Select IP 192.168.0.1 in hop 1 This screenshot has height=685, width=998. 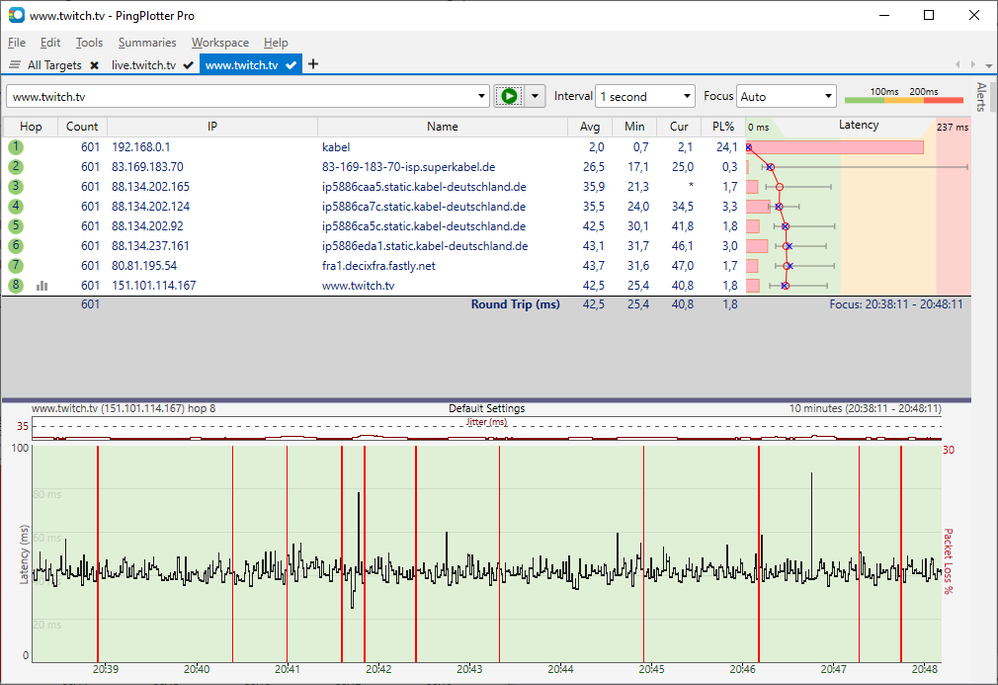click(141, 147)
